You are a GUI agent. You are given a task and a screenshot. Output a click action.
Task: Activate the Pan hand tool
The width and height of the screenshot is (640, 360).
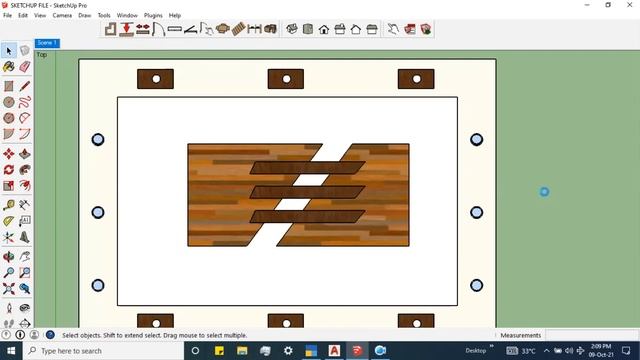click(24, 257)
